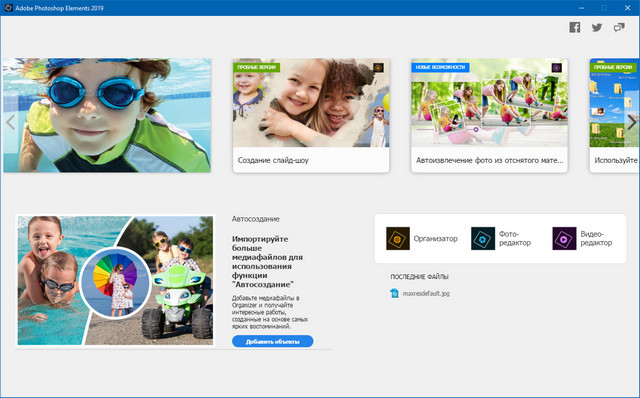Open the maxresdefault.jpg file icon

tap(394, 293)
